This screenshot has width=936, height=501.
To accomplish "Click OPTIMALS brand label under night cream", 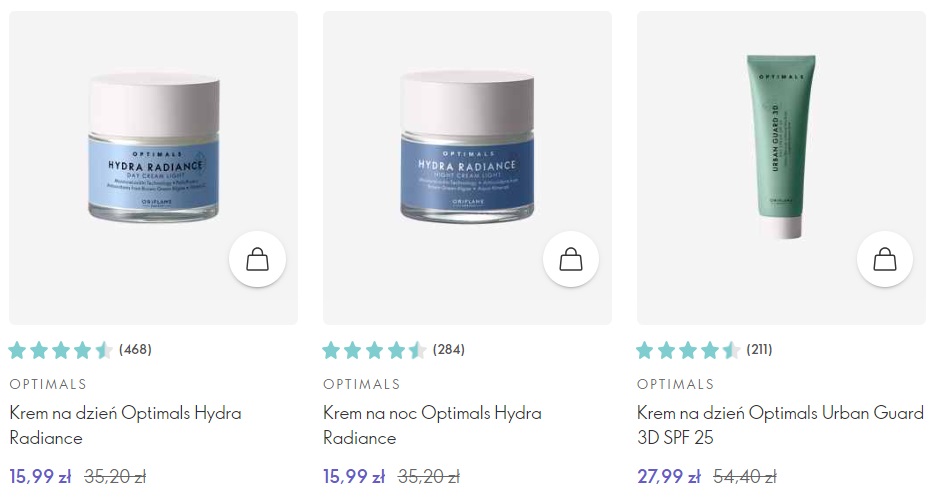I will (x=362, y=384).
